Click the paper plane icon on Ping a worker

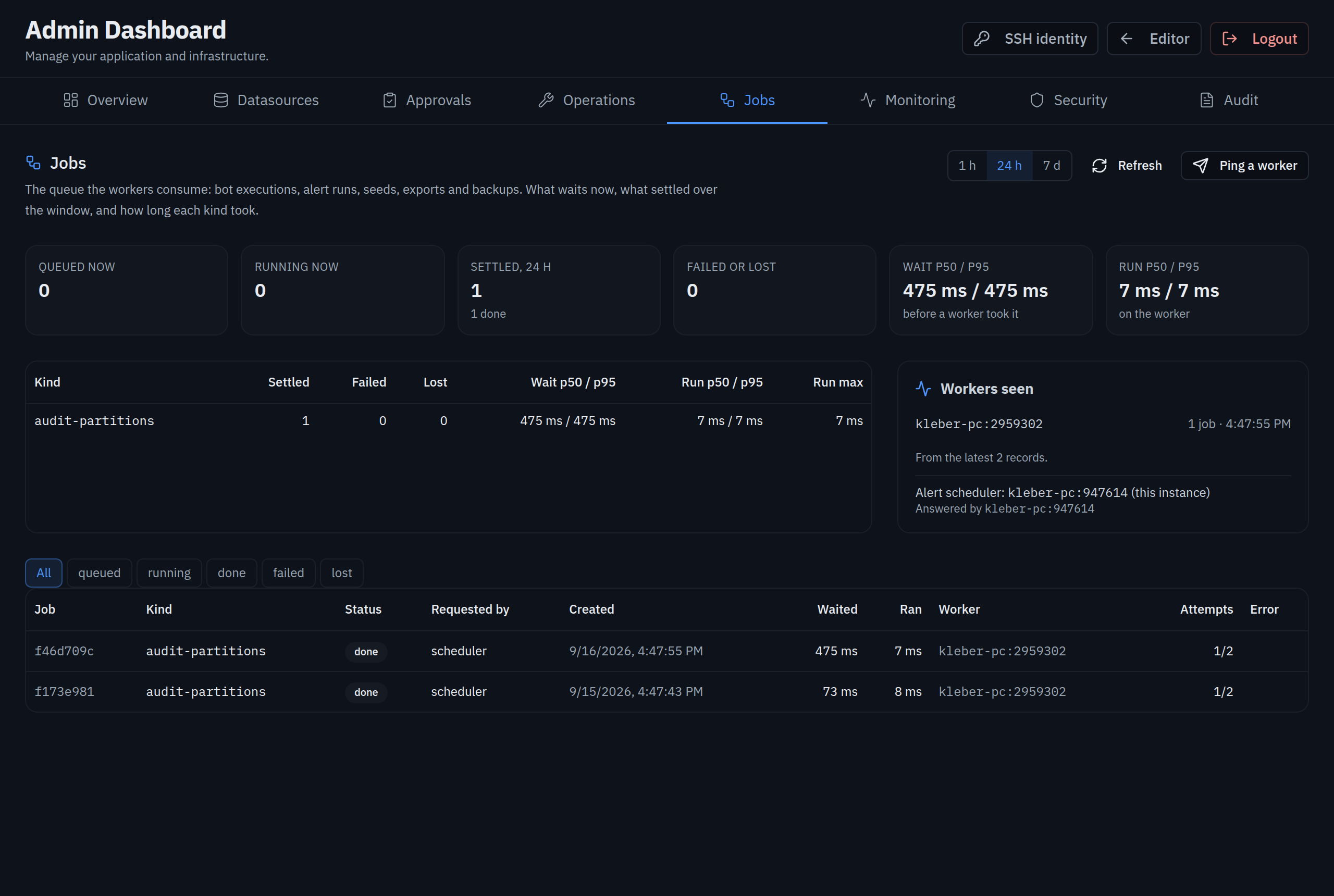[x=1200, y=166]
